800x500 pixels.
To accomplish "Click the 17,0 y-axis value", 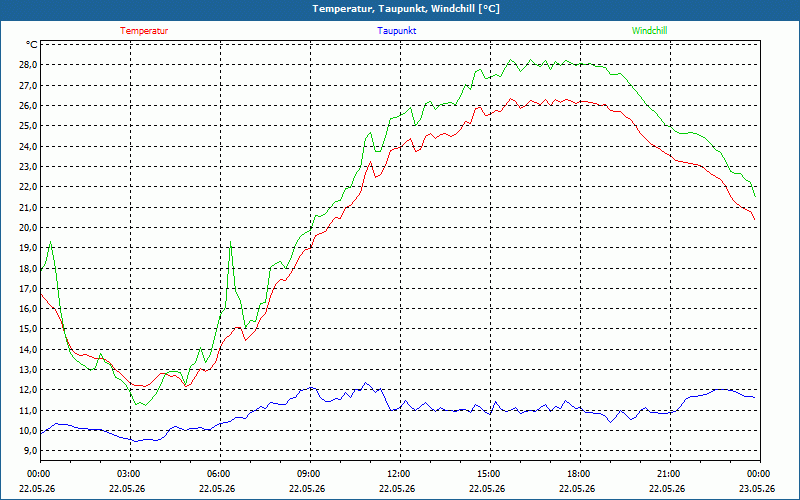I will click(x=29, y=288).
